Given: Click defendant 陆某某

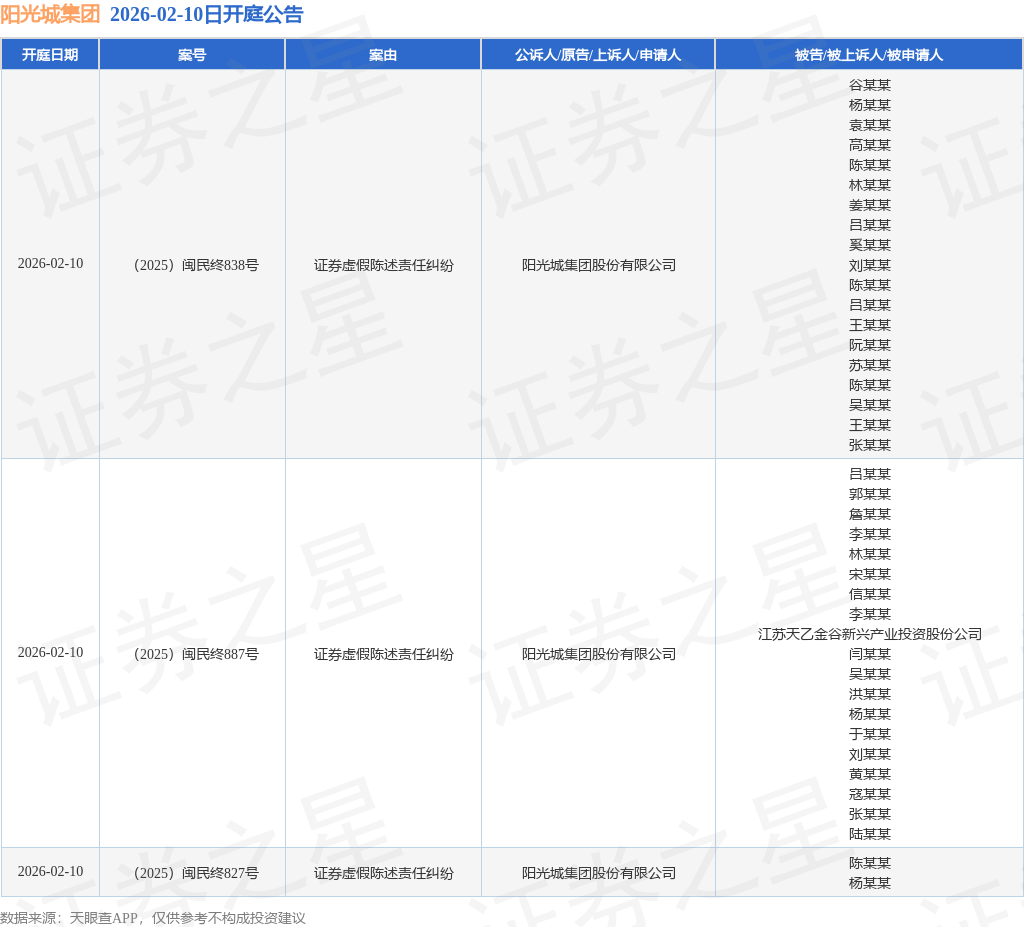Looking at the screenshot, I should coord(870,834).
